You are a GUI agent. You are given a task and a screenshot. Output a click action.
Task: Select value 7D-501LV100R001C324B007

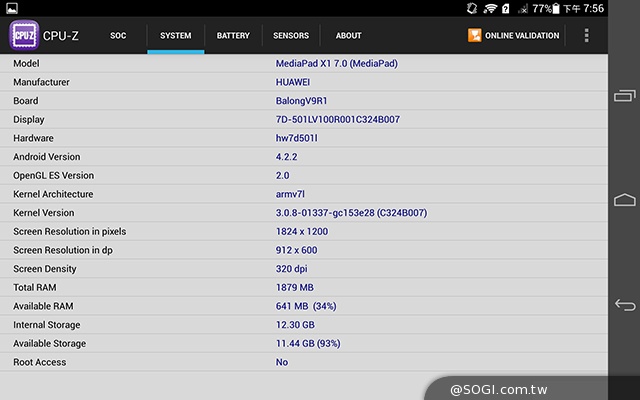[338, 120]
